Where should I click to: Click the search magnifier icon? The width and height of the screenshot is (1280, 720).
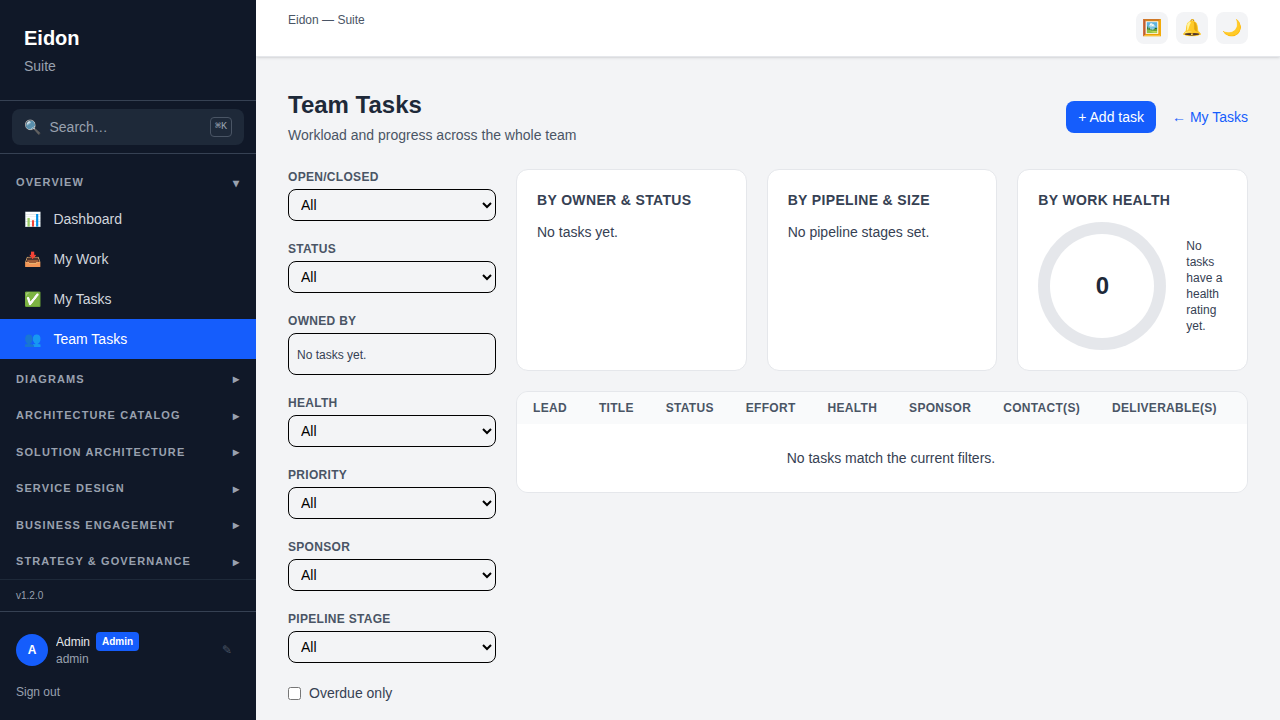point(32,127)
